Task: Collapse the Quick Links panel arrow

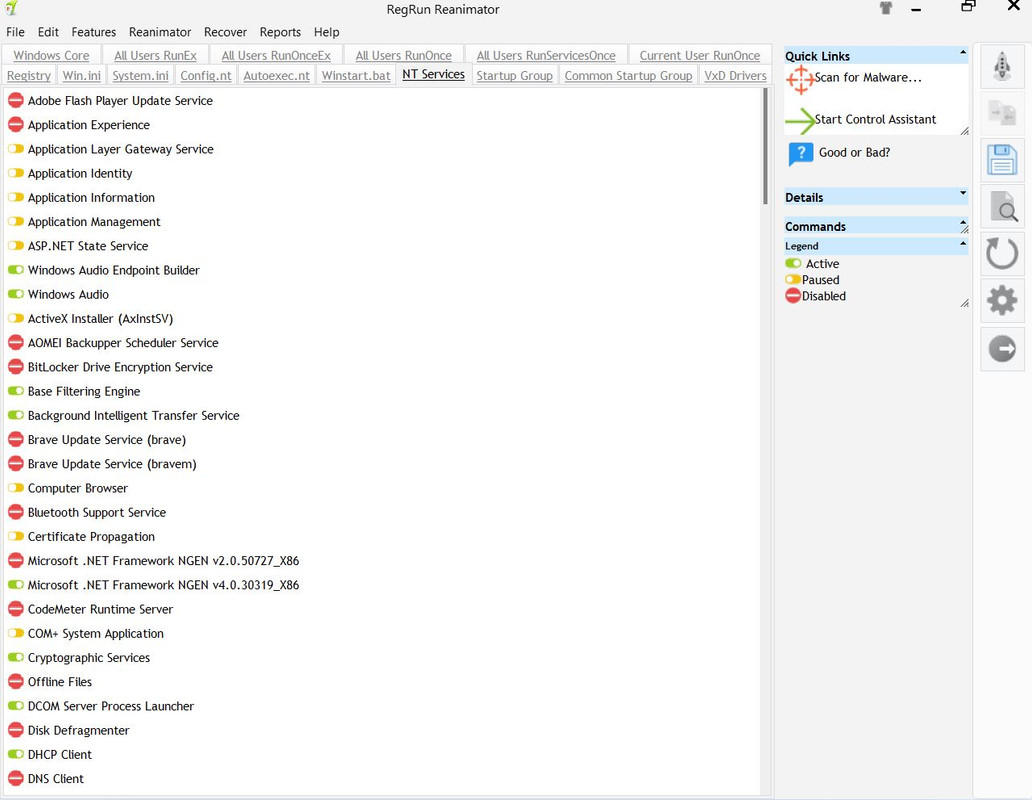Action: pyautogui.click(x=963, y=52)
